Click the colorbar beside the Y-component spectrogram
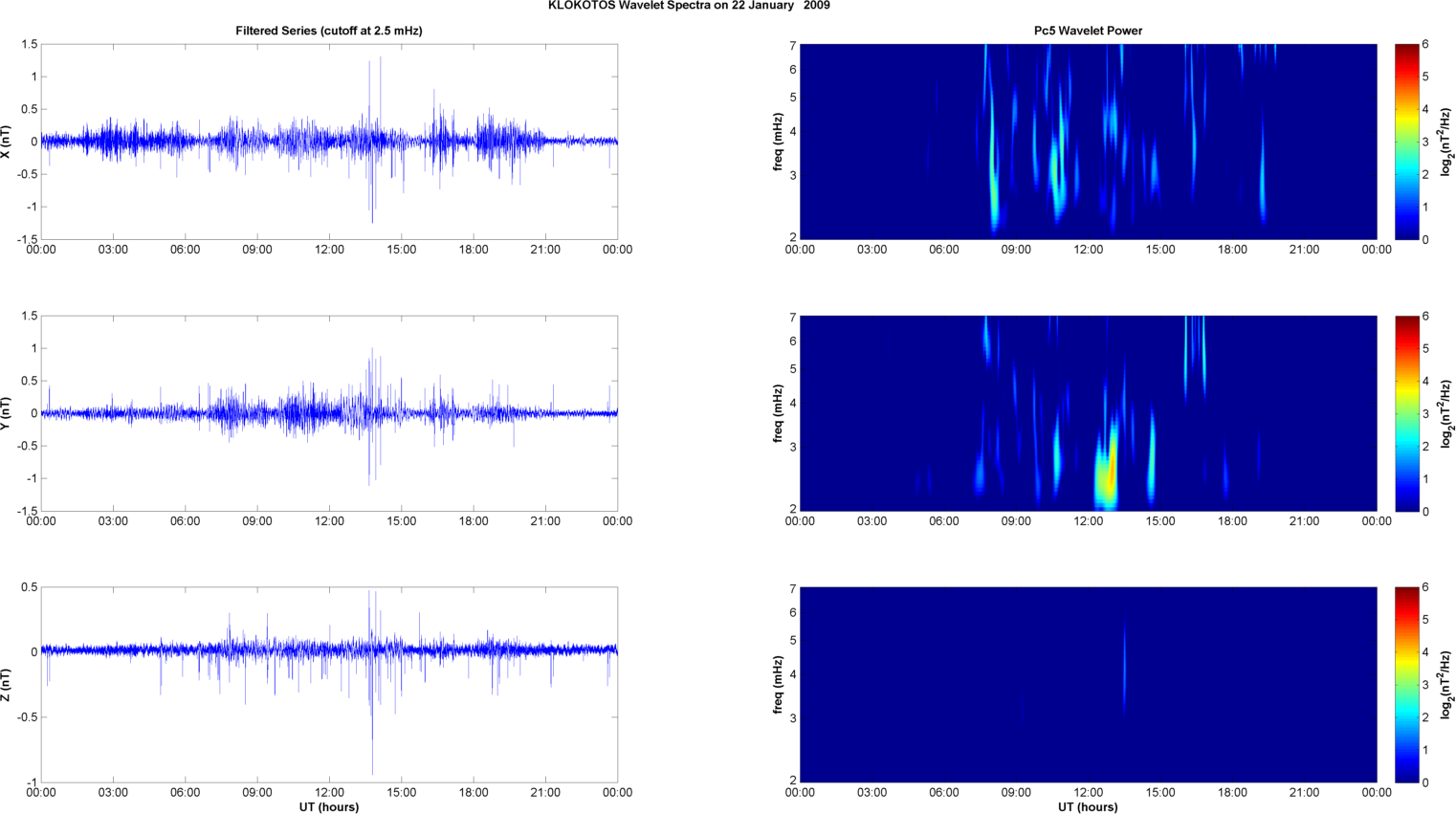This screenshot has width=1456, height=814. [1406, 413]
